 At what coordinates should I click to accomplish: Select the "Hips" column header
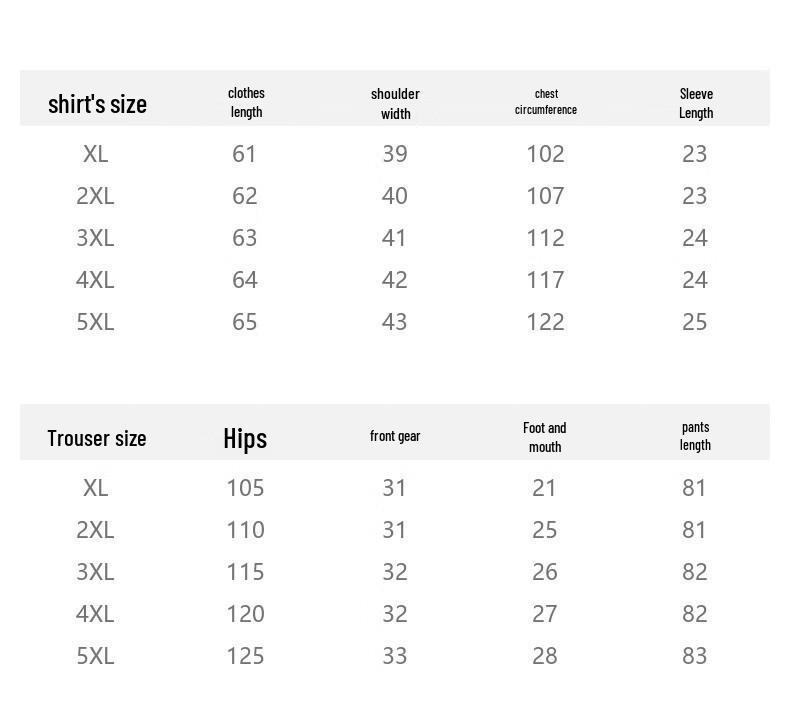click(x=245, y=438)
